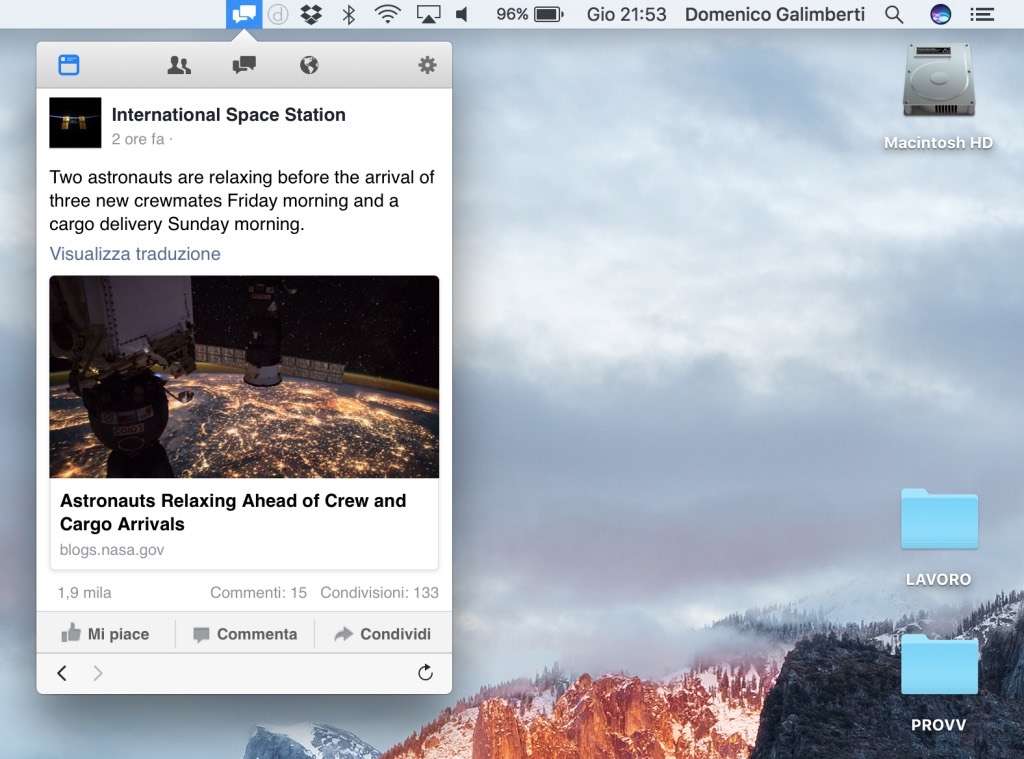
Task: Click the Condividi share button
Action: click(383, 634)
